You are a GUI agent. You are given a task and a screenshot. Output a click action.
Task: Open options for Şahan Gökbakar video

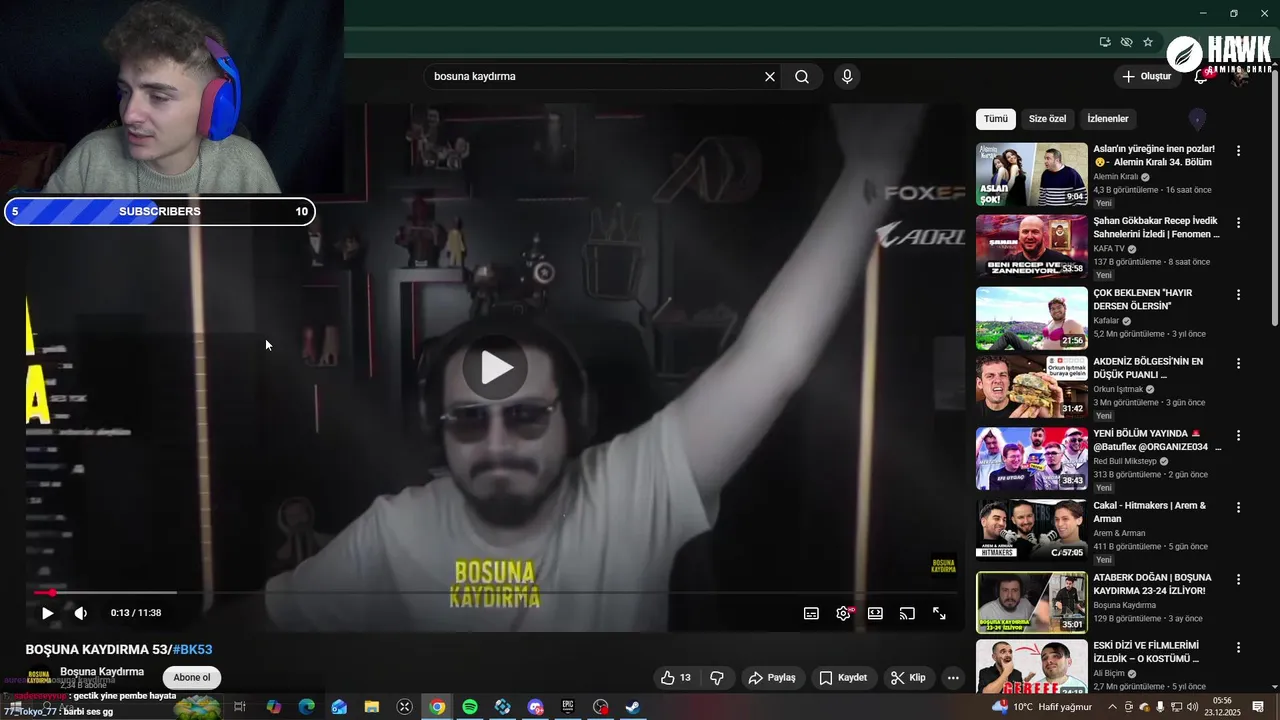tap(1238, 223)
